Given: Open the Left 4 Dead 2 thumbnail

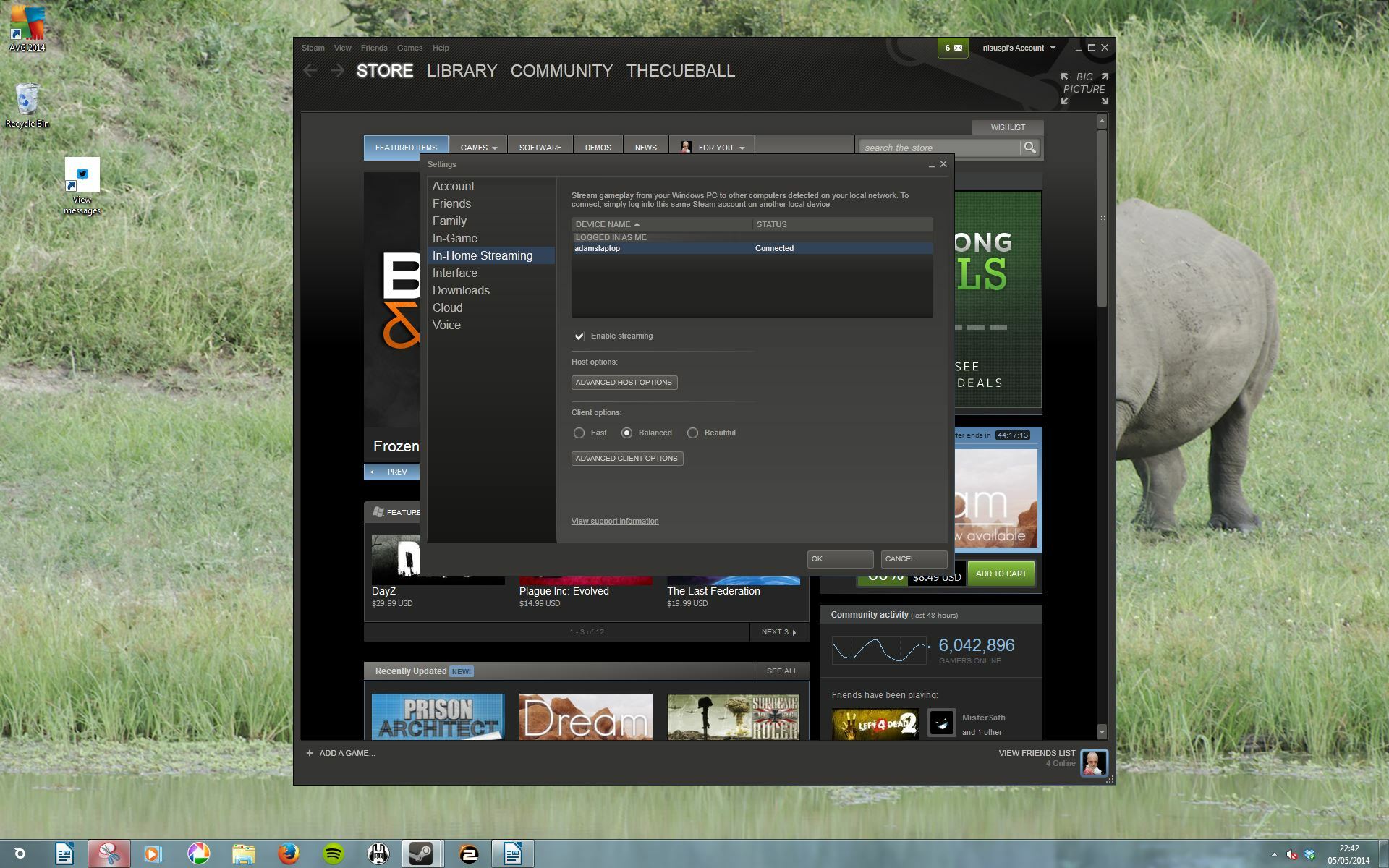Looking at the screenshot, I should 875,723.
